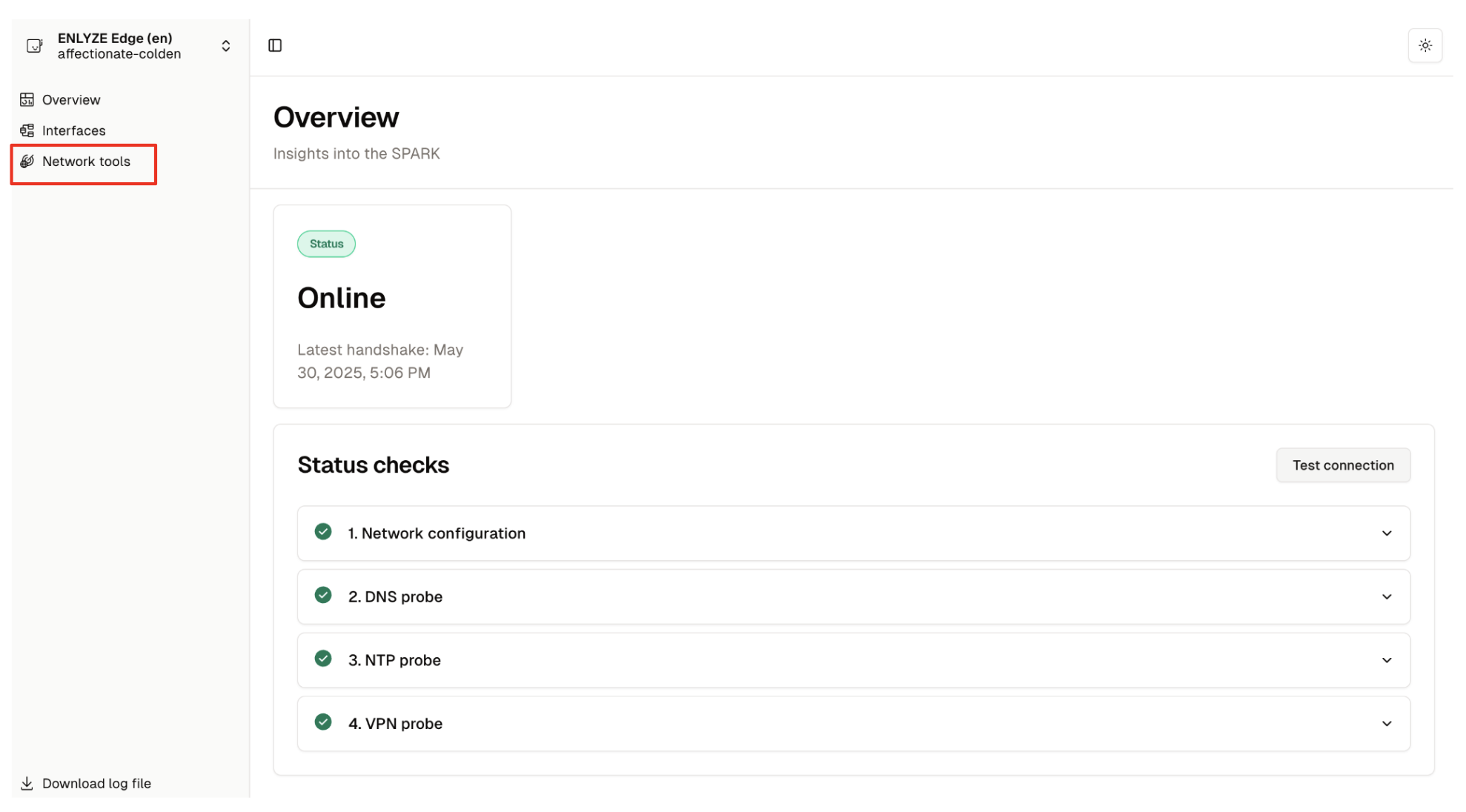Go to Network tools page
Image resolution: width=1466 pixels, height=812 pixels.
pos(86,162)
